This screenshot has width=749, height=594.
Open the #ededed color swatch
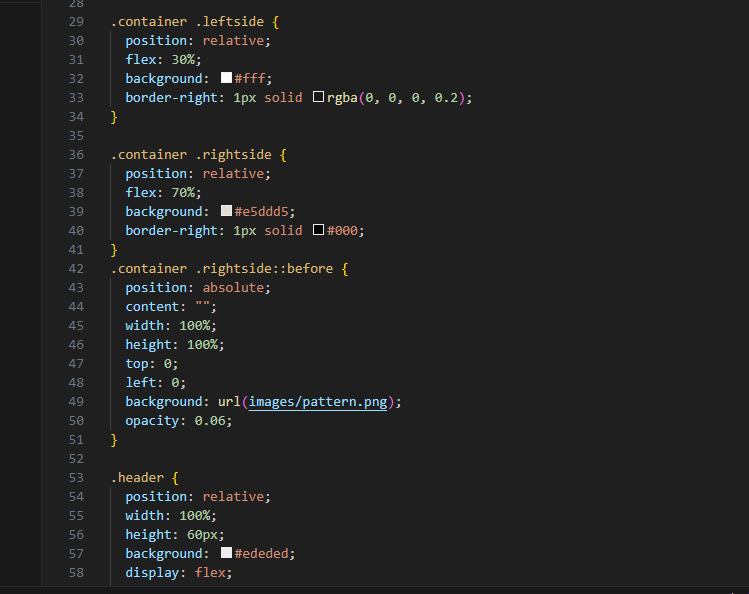click(x=226, y=553)
